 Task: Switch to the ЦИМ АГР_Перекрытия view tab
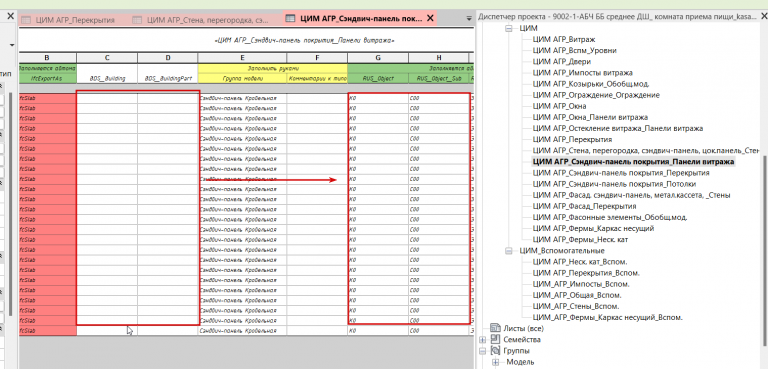click(x=74, y=20)
